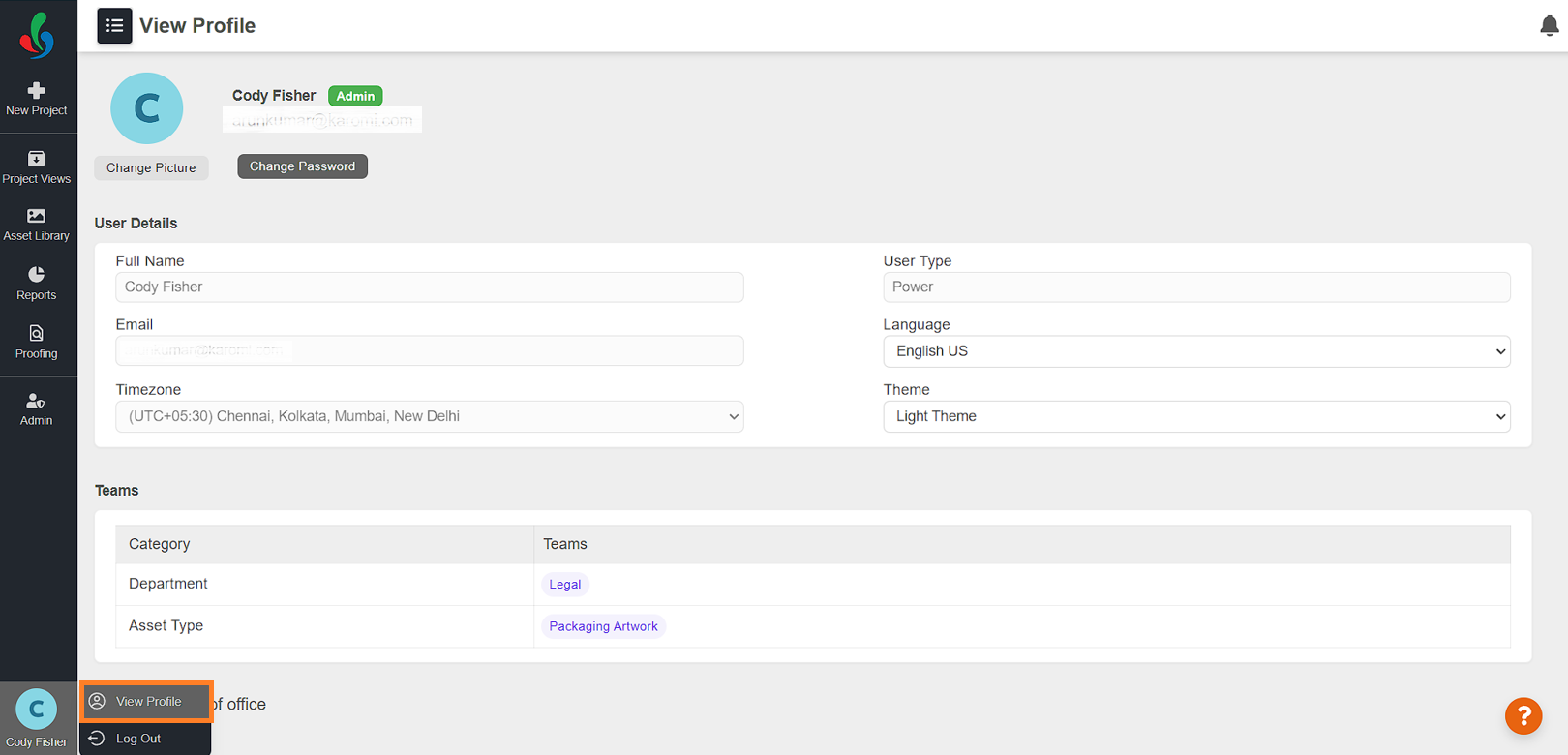Open the Admin section
This screenshot has width=1568, height=755.
pos(37,409)
